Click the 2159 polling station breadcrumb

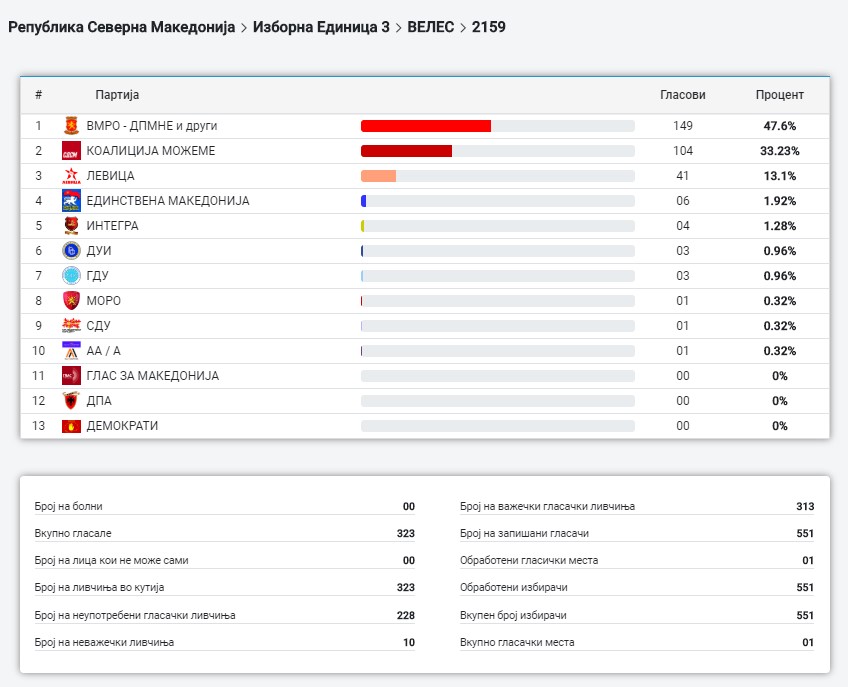pyautogui.click(x=489, y=27)
